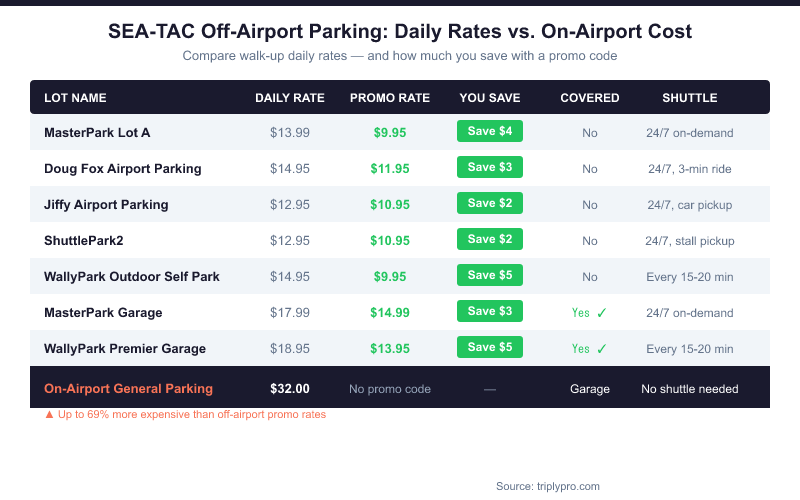800x500 pixels.
Task: Click covered checkmark for MasterPark Garage
Action: pos(601,313)
